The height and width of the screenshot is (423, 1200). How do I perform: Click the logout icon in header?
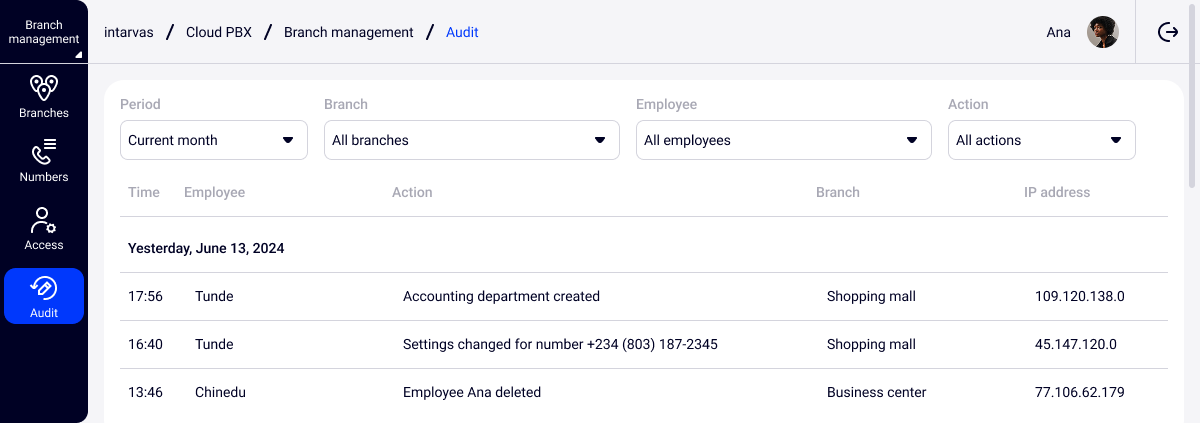[1168, 32]
